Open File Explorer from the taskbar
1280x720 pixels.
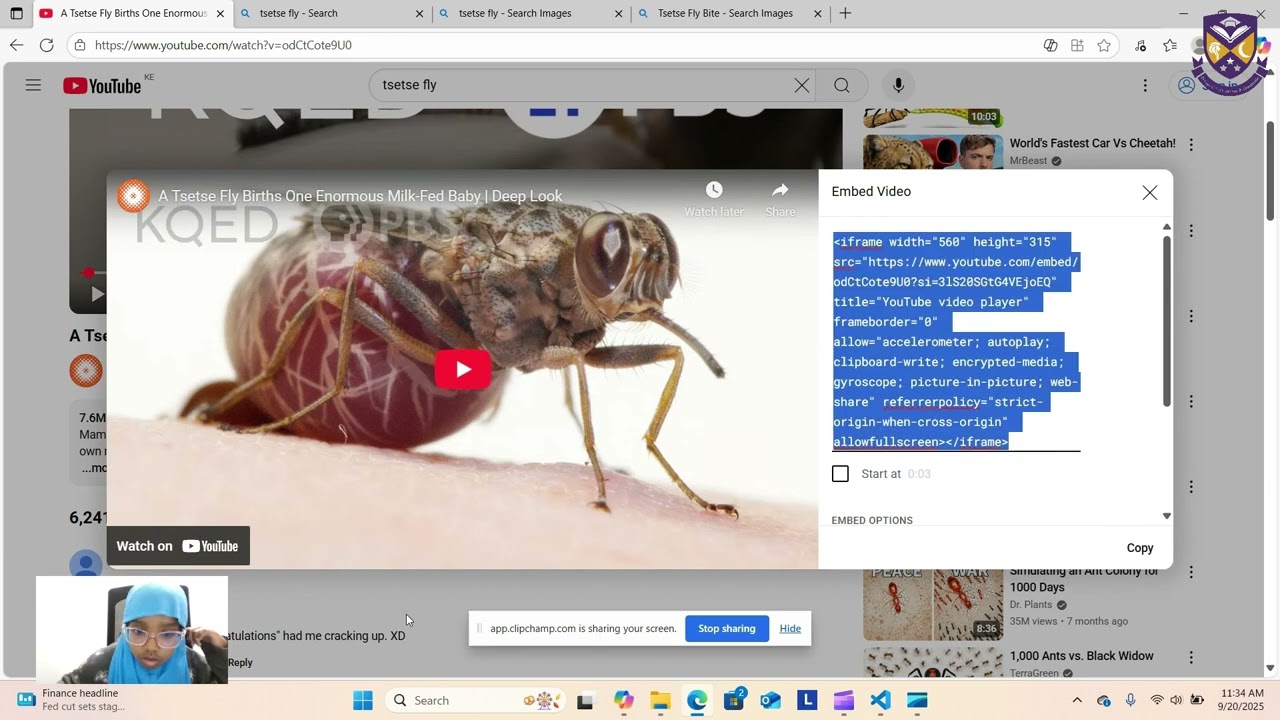660,700
